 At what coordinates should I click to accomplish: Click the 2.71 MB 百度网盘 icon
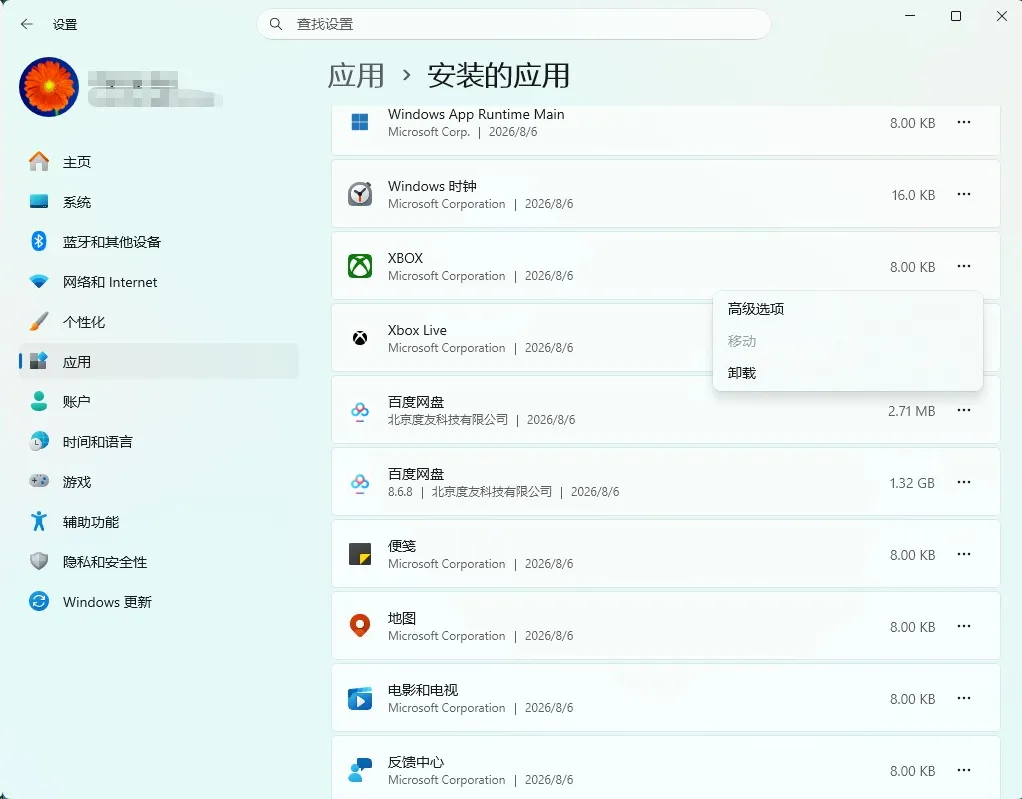pos(360,411)
